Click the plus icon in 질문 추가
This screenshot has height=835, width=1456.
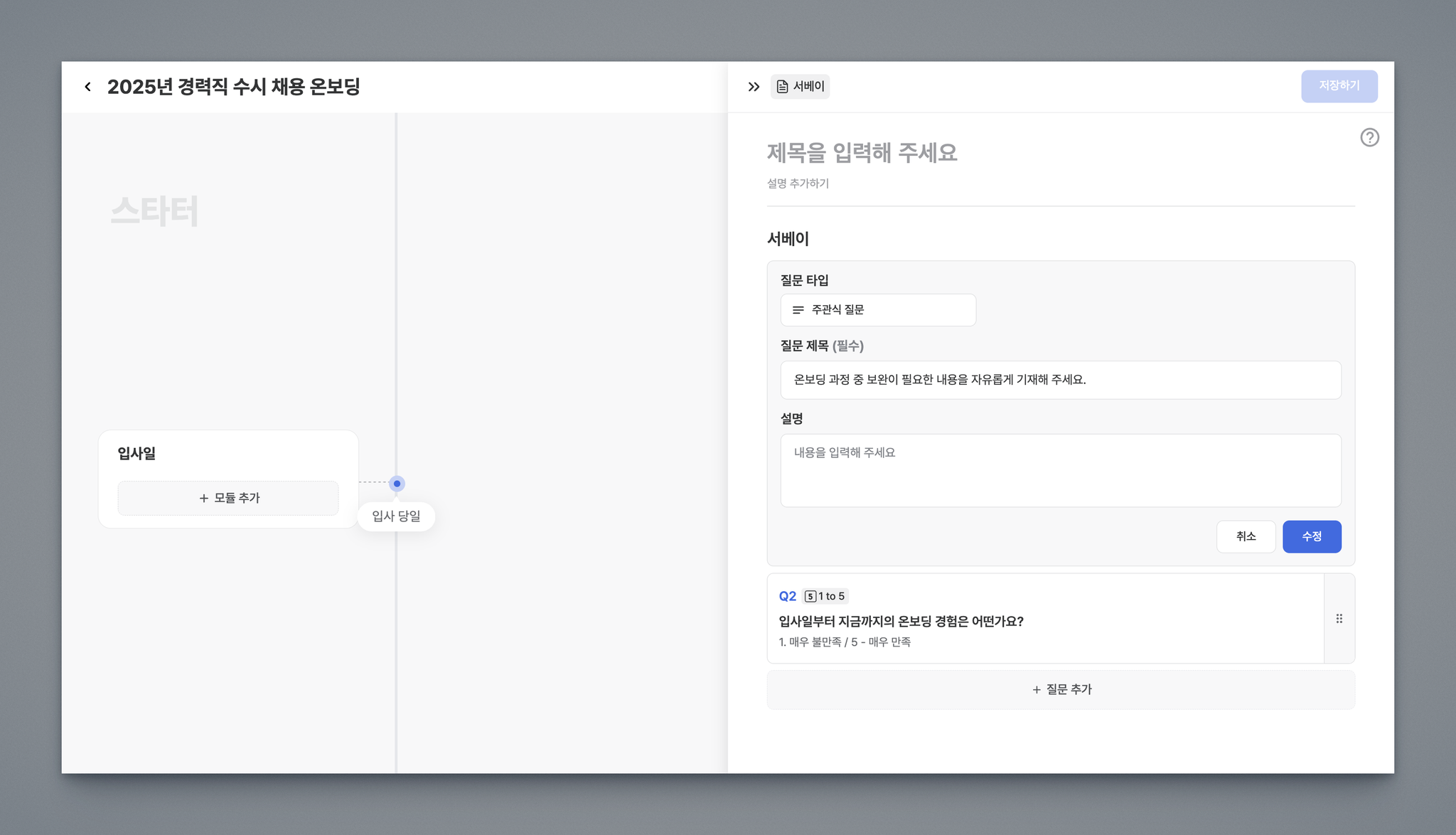tap(1037, 690)
